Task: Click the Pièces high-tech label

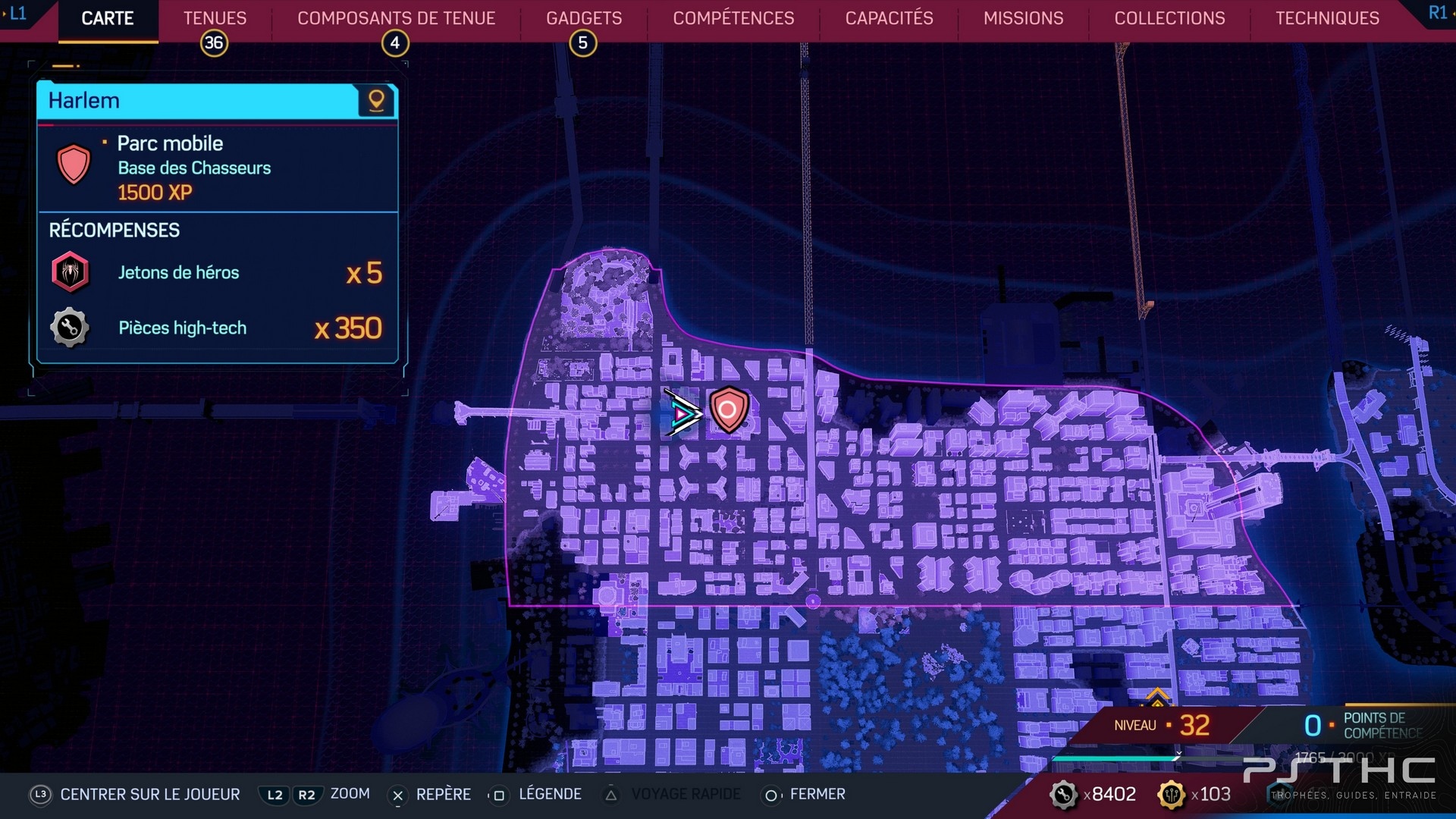Action: (182, 328)
